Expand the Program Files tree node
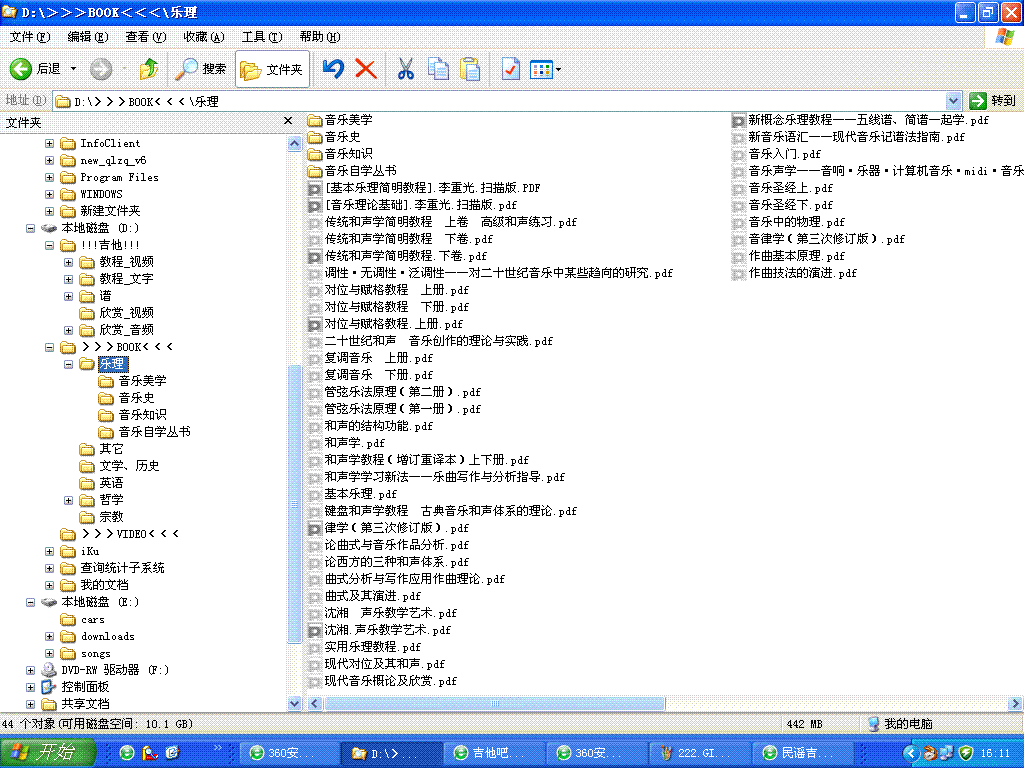1024x768 pixels. pyautogui.click(x=49, y=177)
